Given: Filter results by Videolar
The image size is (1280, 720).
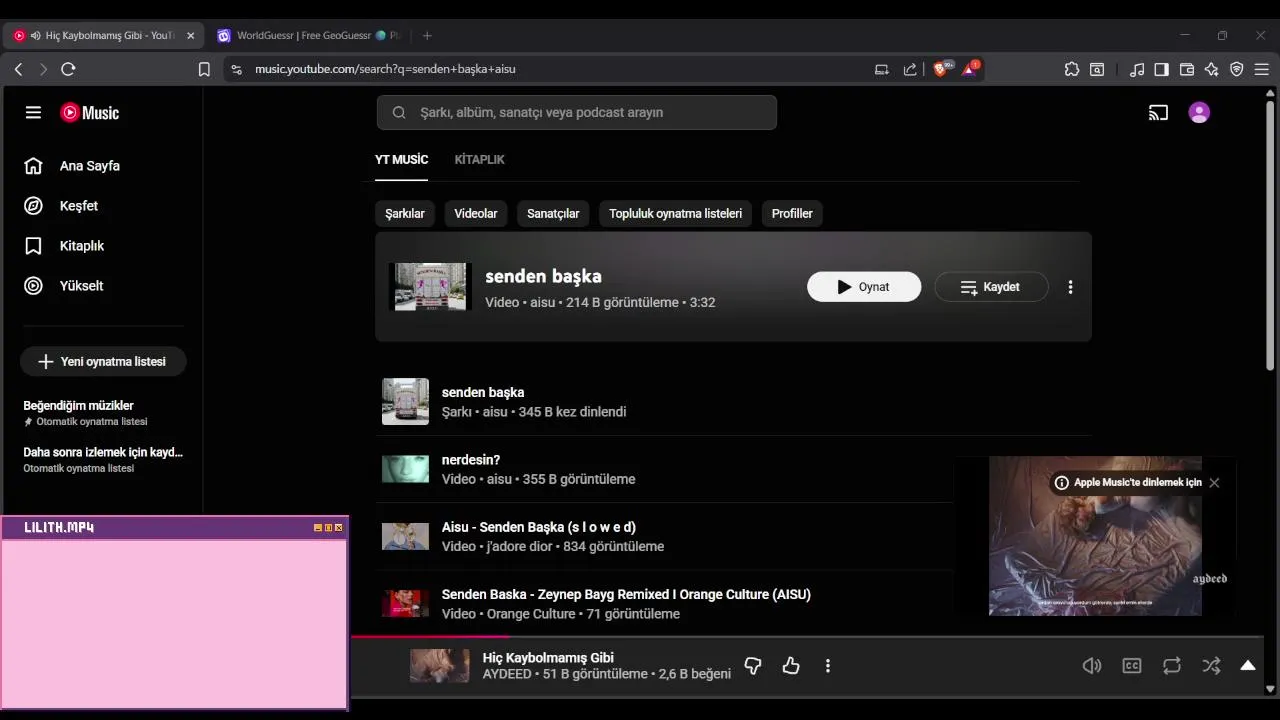Looking at the screenshot, I should click(x=476, y=214).
